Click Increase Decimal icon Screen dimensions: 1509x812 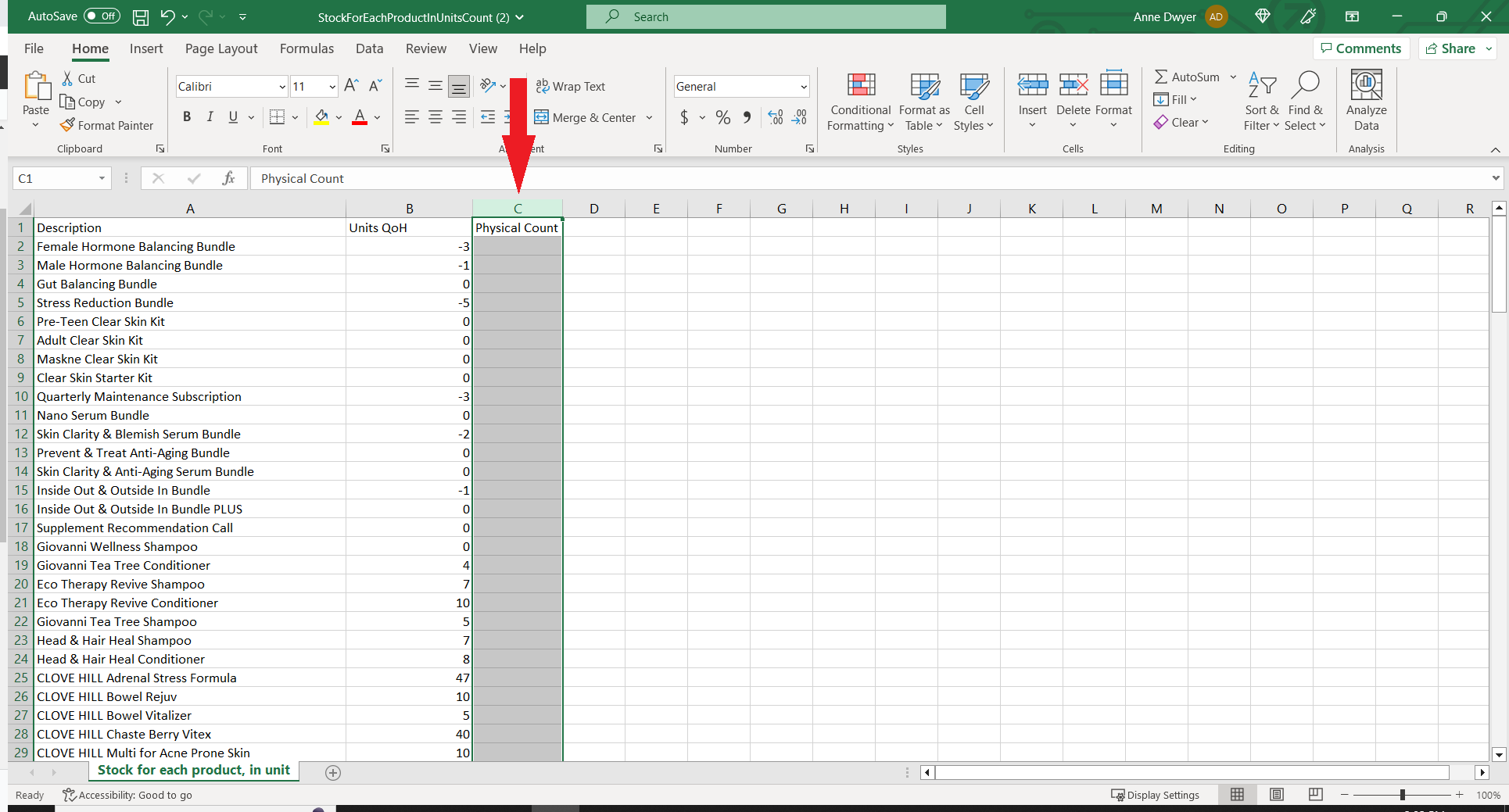click(776, 117)
